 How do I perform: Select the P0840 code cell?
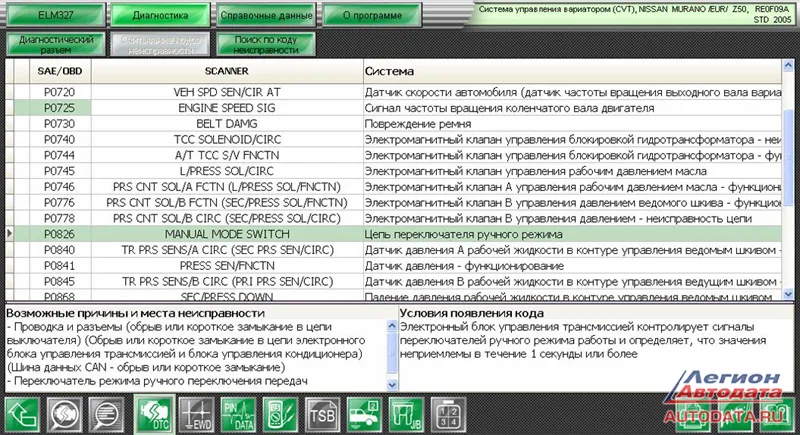click(60, 250)
